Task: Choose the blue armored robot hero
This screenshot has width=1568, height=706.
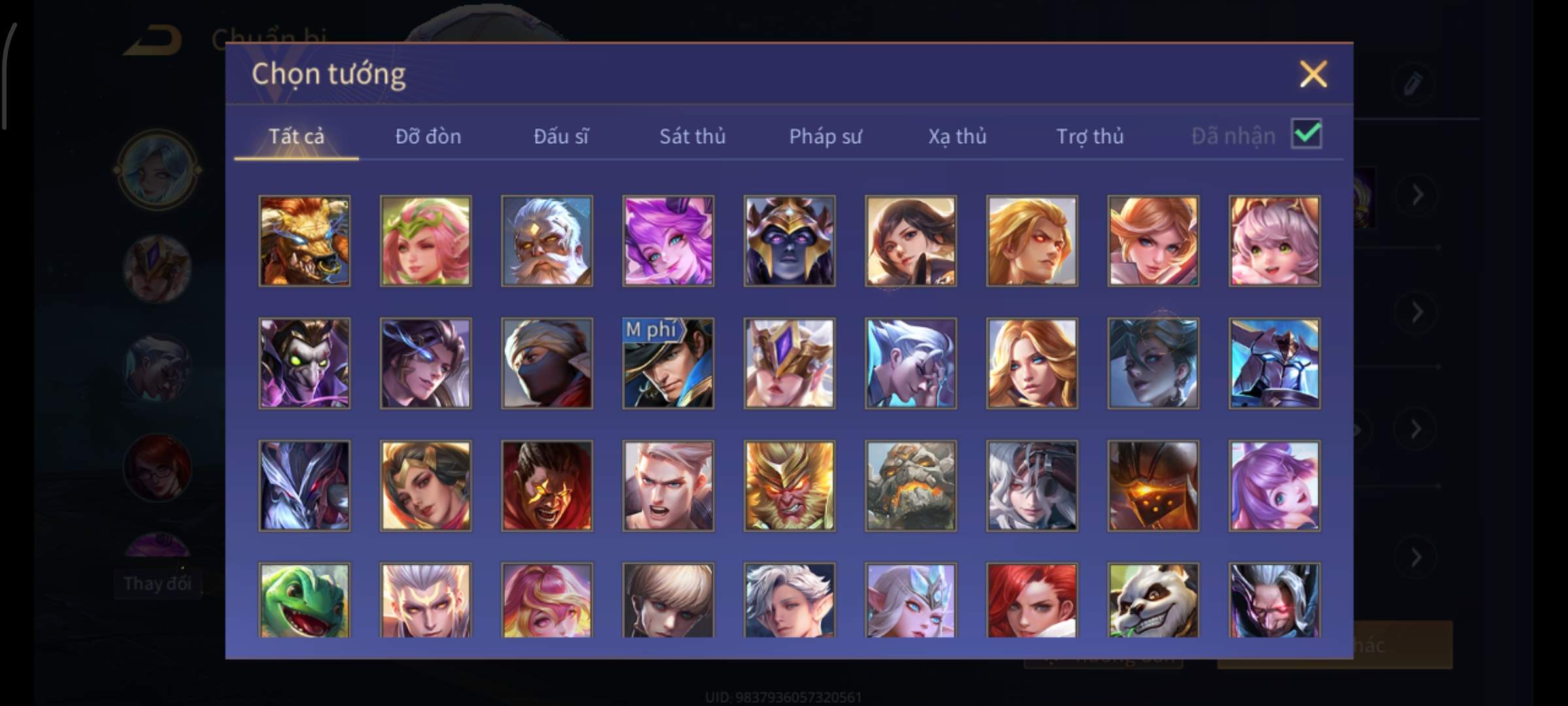Action: [x=1274, y=363]
